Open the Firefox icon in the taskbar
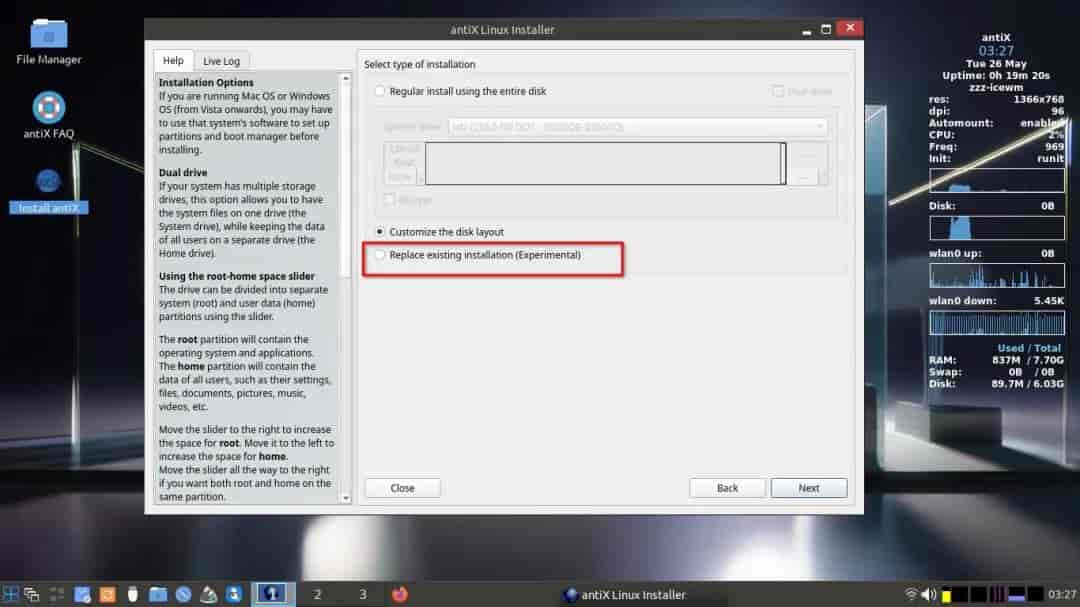This screenshot has height=607, width=1080. [x=399, y=594]
